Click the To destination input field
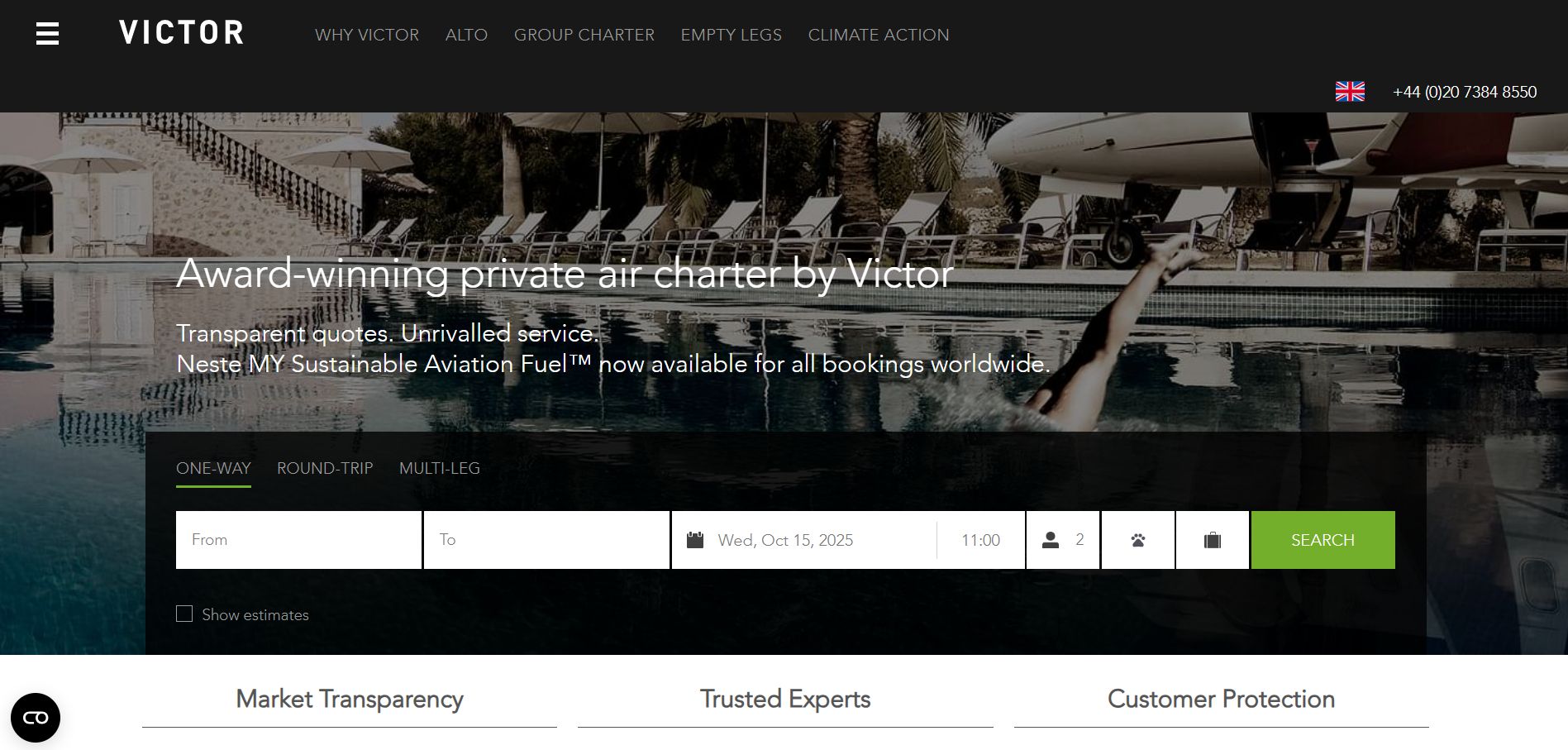The image size is (1568, 750). 546,540
